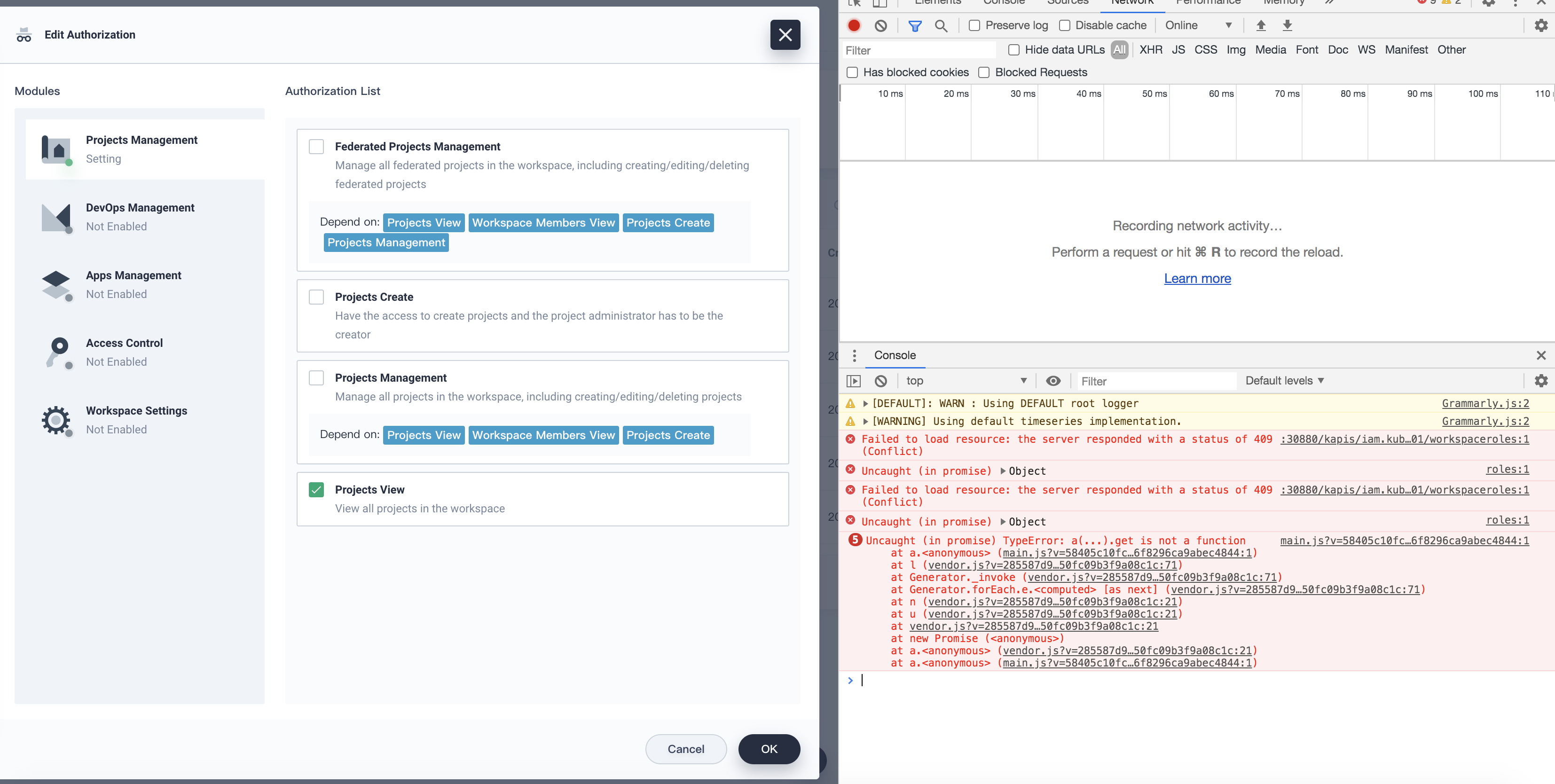The height and width of the screenshot is (784, 1555).
Task: Open console drawer three-dot menu
Action: (x=854, y=355)
